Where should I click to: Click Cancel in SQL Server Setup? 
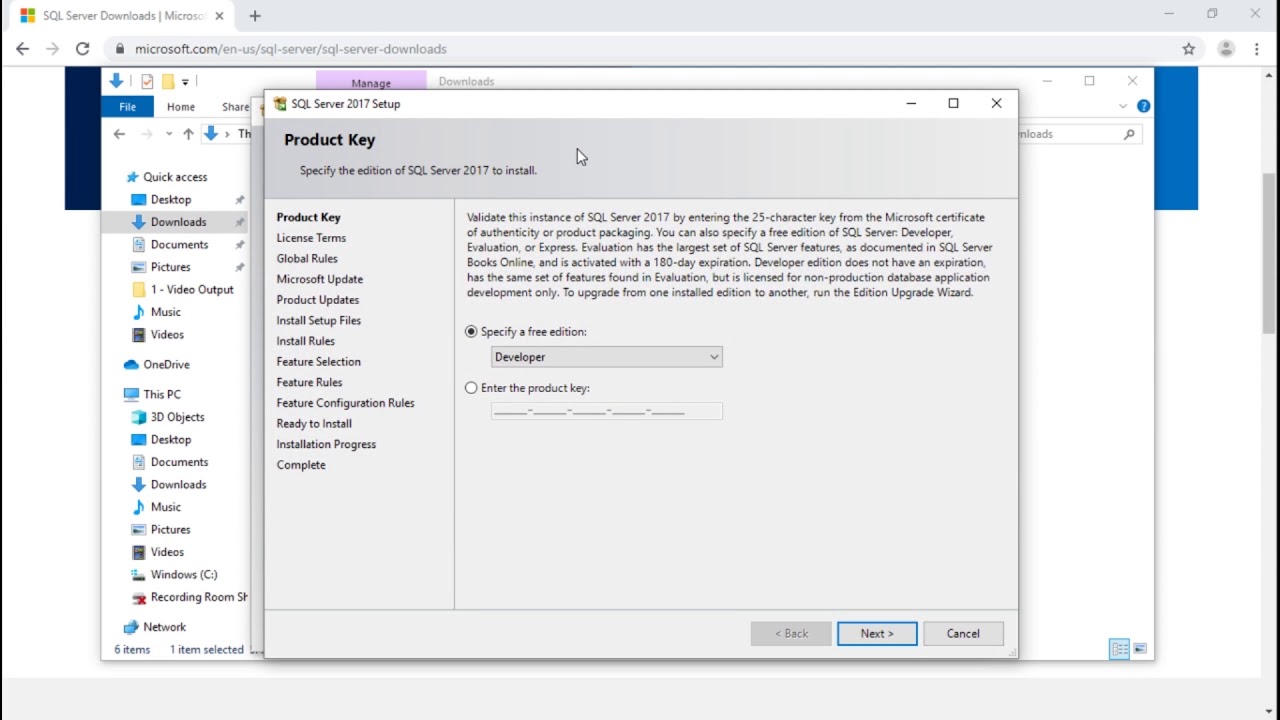963,633
